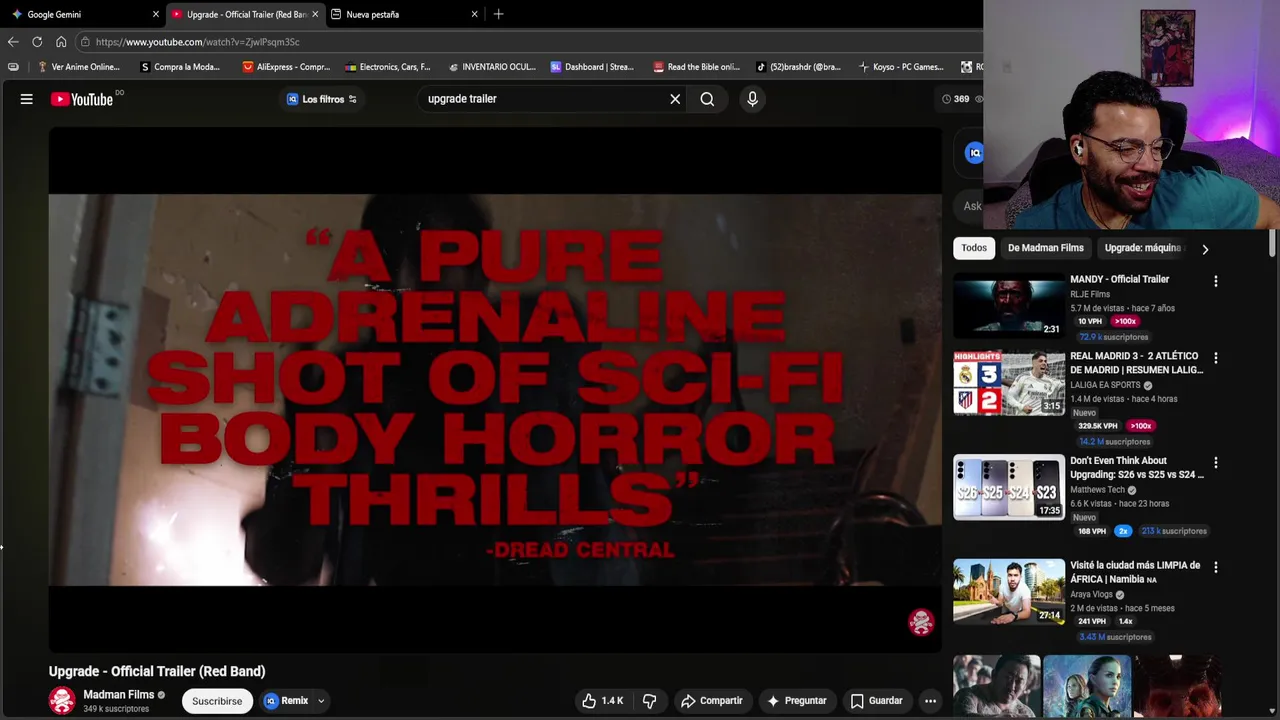The height and width of the screenshot is (720, 1280).
Task: Open a new browser tab with plus
Action: tap(498, 14)
